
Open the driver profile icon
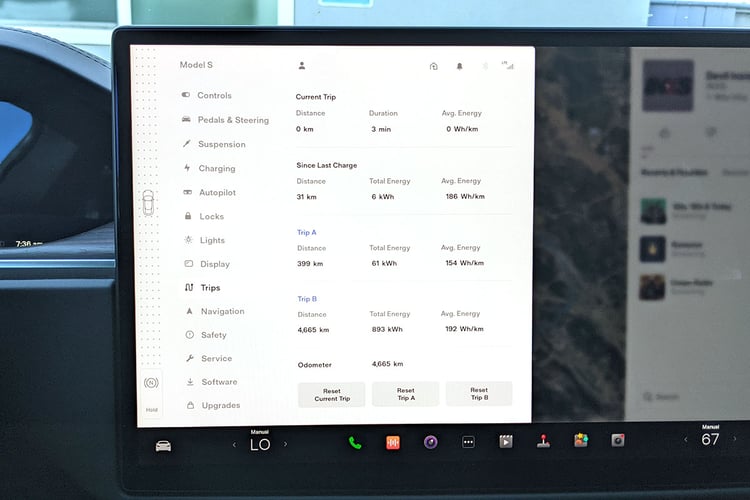click(x=302, y=66)
